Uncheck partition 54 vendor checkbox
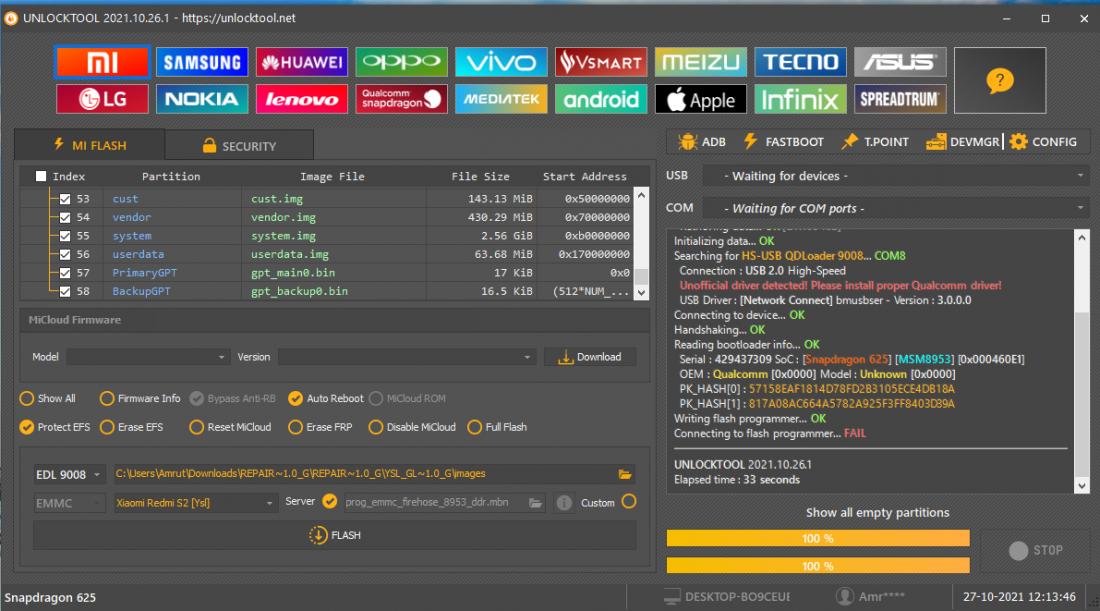 [x=65, y=217]
